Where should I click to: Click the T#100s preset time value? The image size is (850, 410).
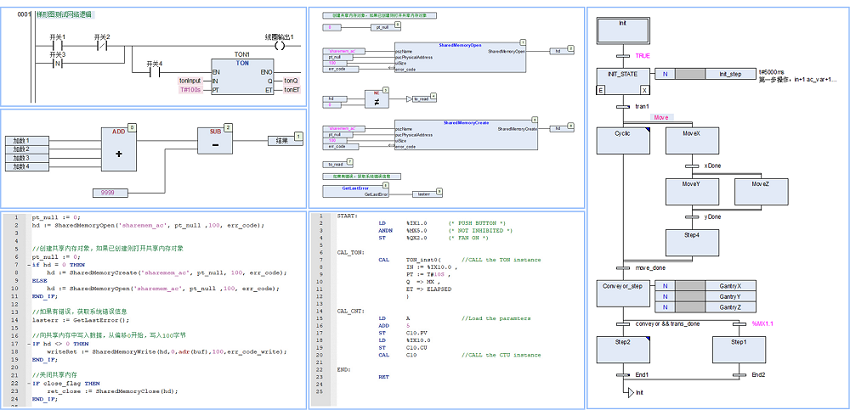190,89
